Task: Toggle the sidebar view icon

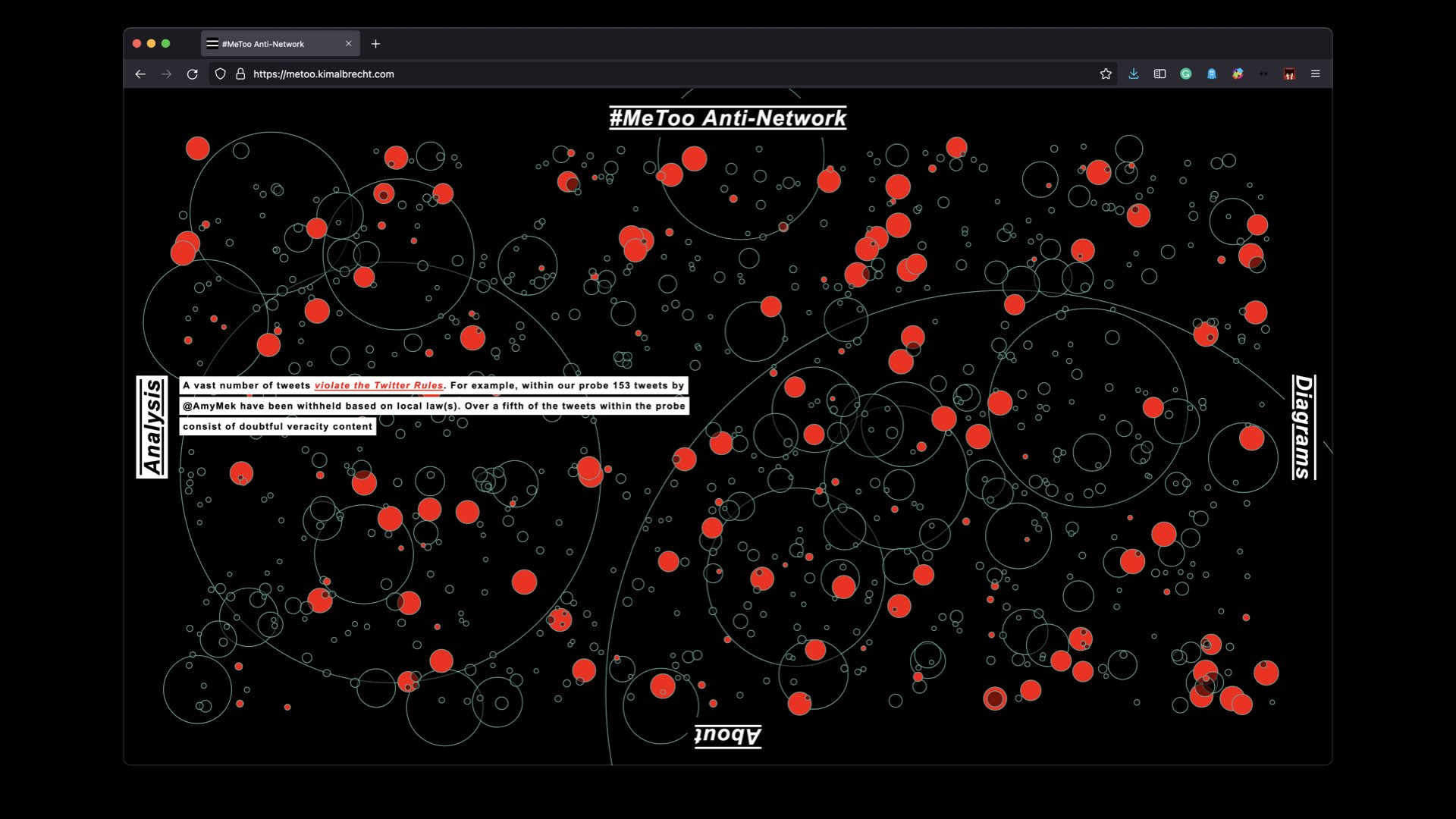Action: (1159, 74)
